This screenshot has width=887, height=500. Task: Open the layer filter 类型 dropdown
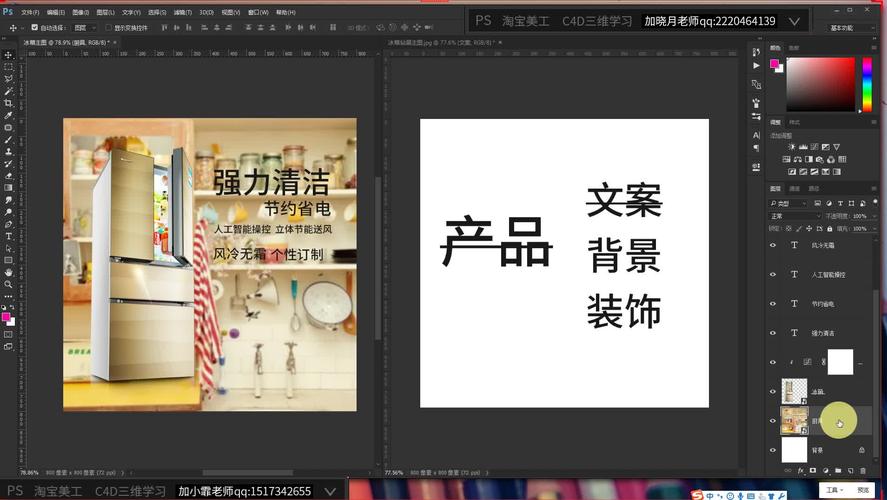click(789, 203)
